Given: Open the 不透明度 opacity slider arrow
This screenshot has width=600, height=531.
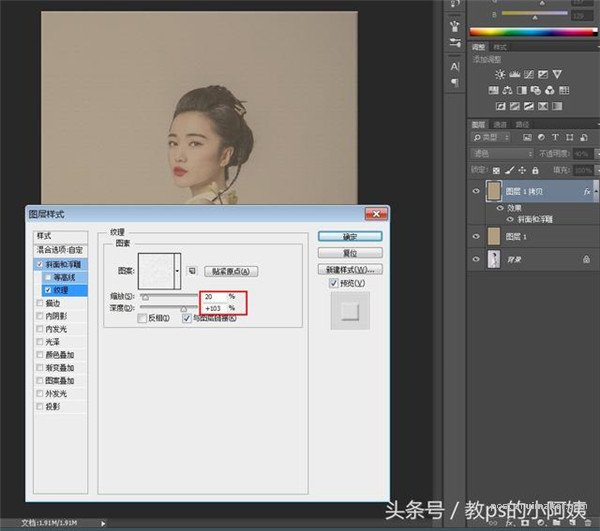Looking at the screenshot, I should [597, 154].
